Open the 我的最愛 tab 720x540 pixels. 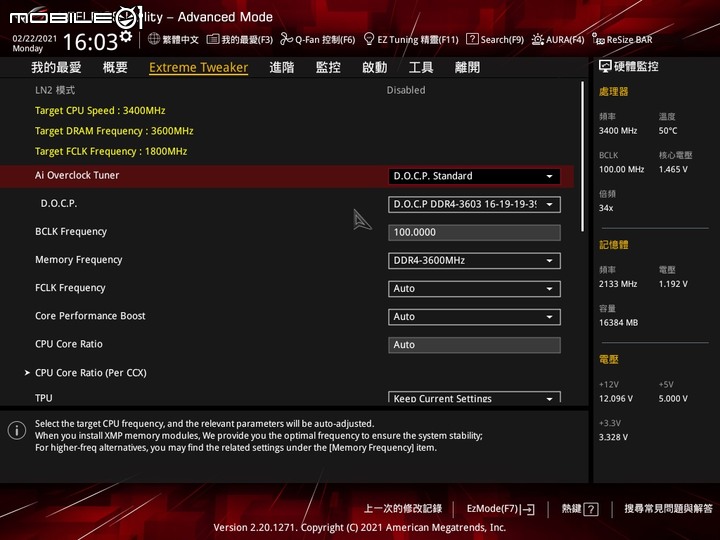[x=56, y=68]
